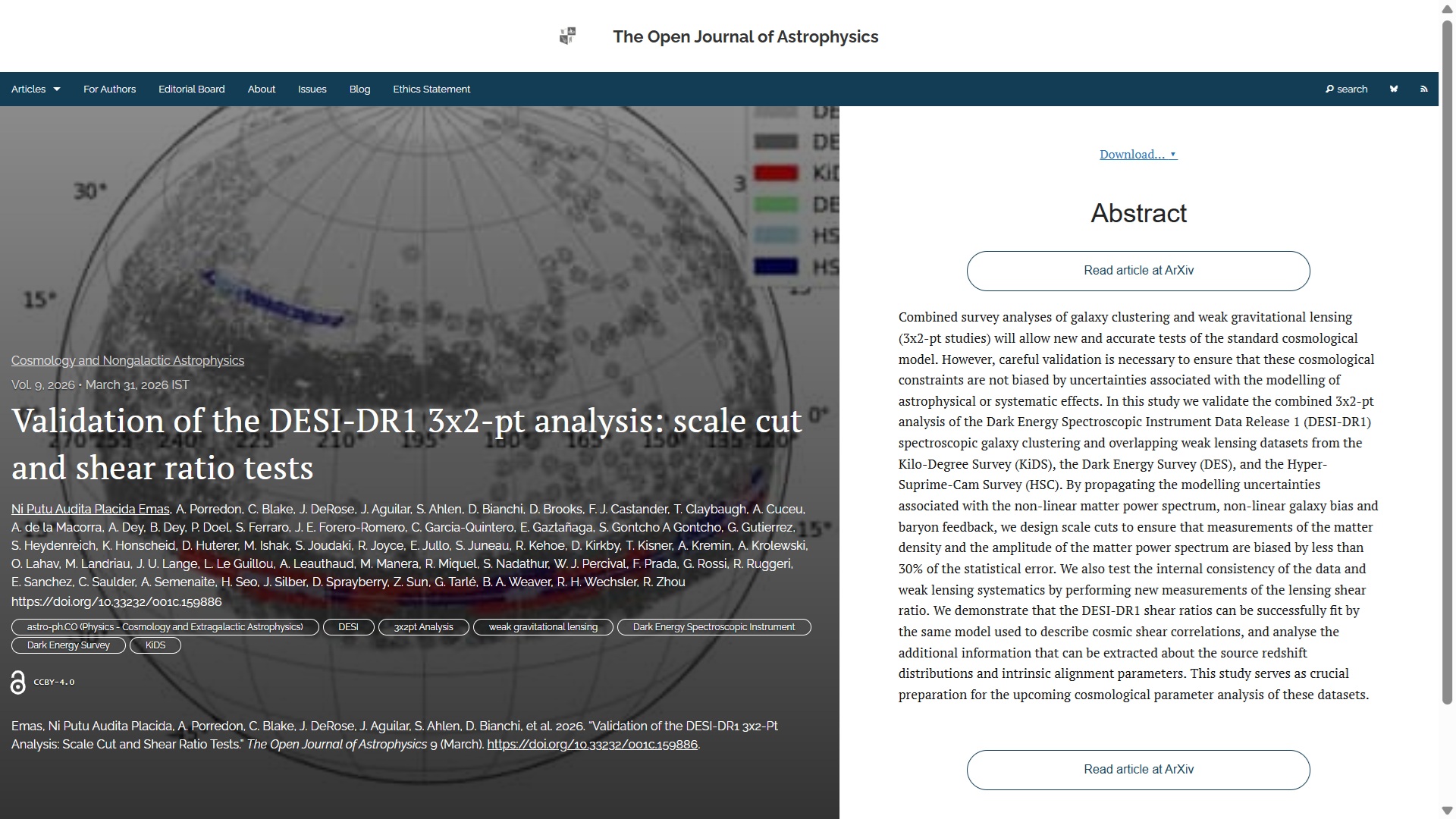Select the DESI keyword tag

[x=348, y=627]
